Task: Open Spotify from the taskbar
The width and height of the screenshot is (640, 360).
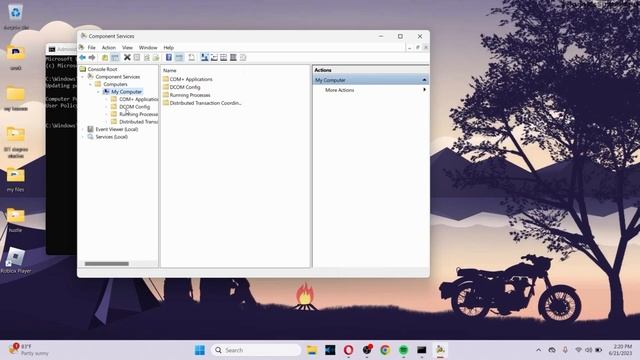Action: (403, 350)
